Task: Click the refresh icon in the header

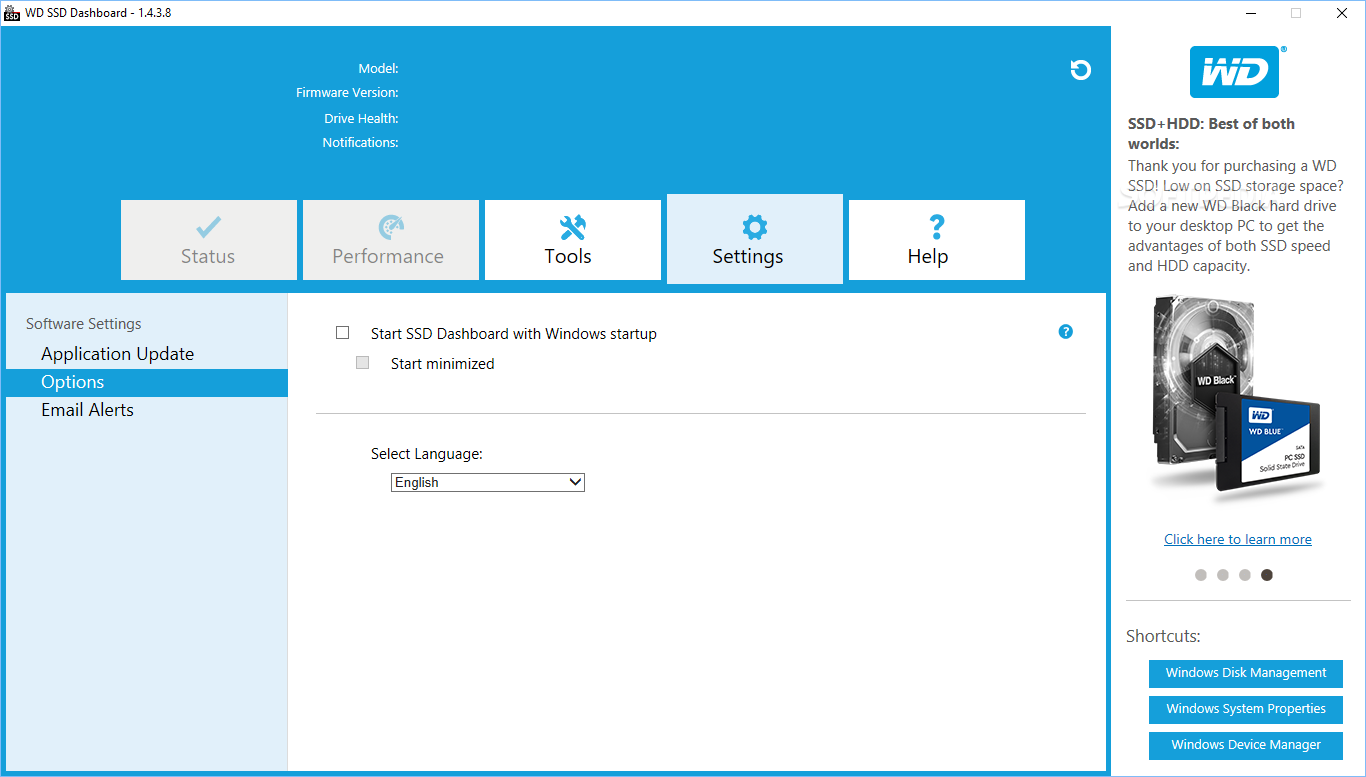Action: click(1080, 70)
